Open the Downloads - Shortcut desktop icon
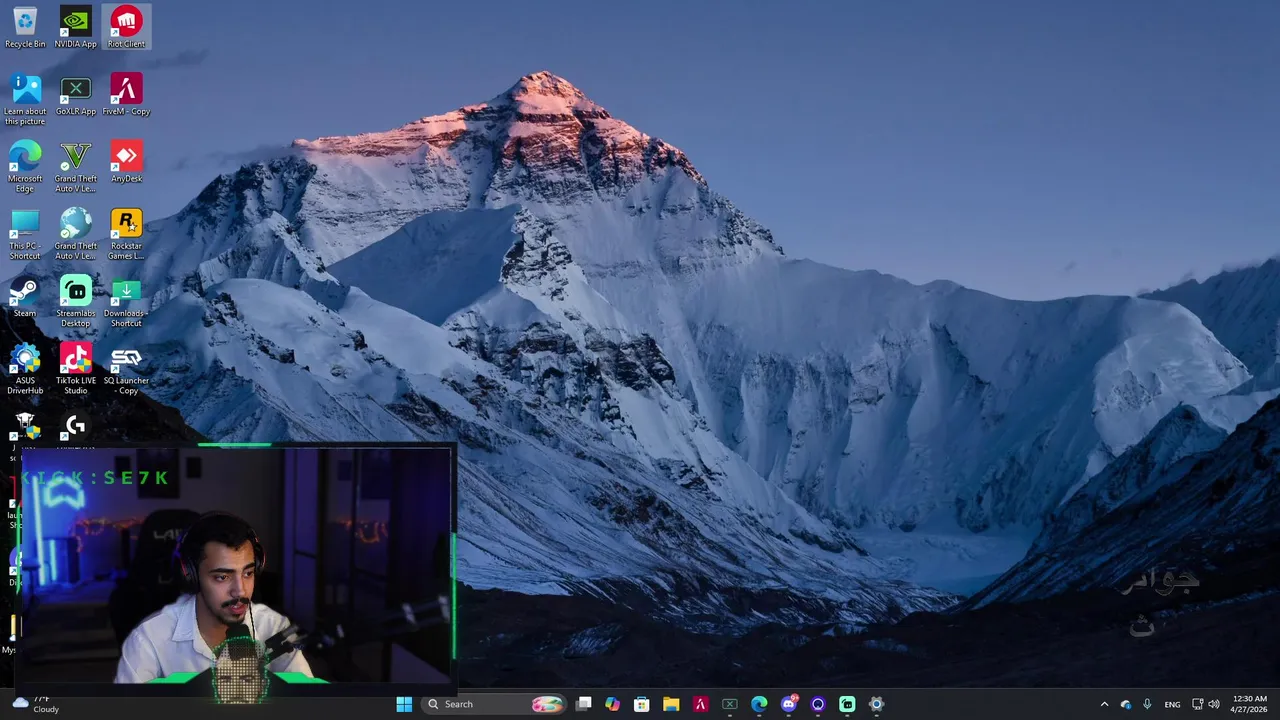 pyautogui.click(x=126, y=301)
